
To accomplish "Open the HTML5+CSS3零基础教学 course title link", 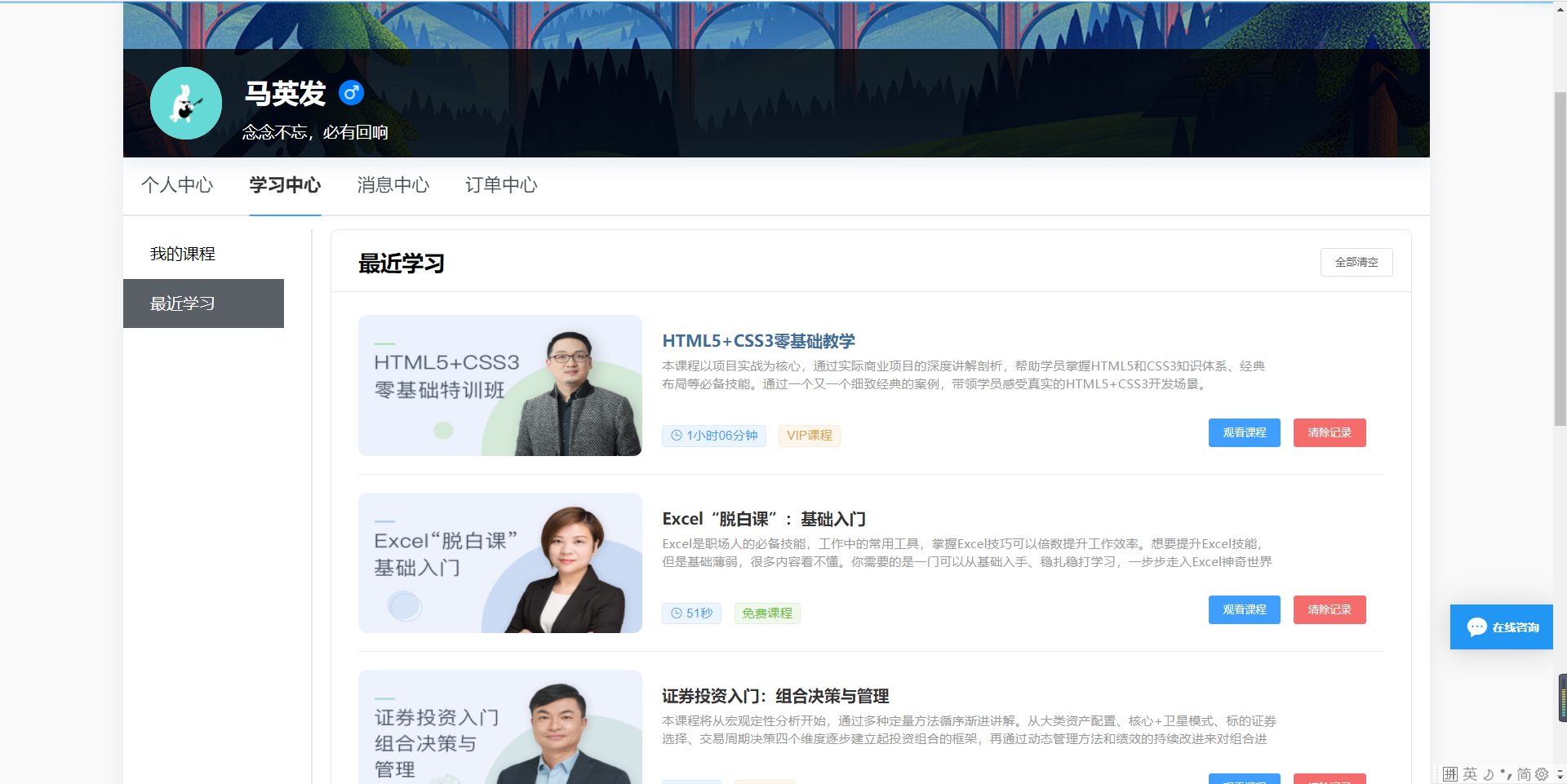I will 758,341.
